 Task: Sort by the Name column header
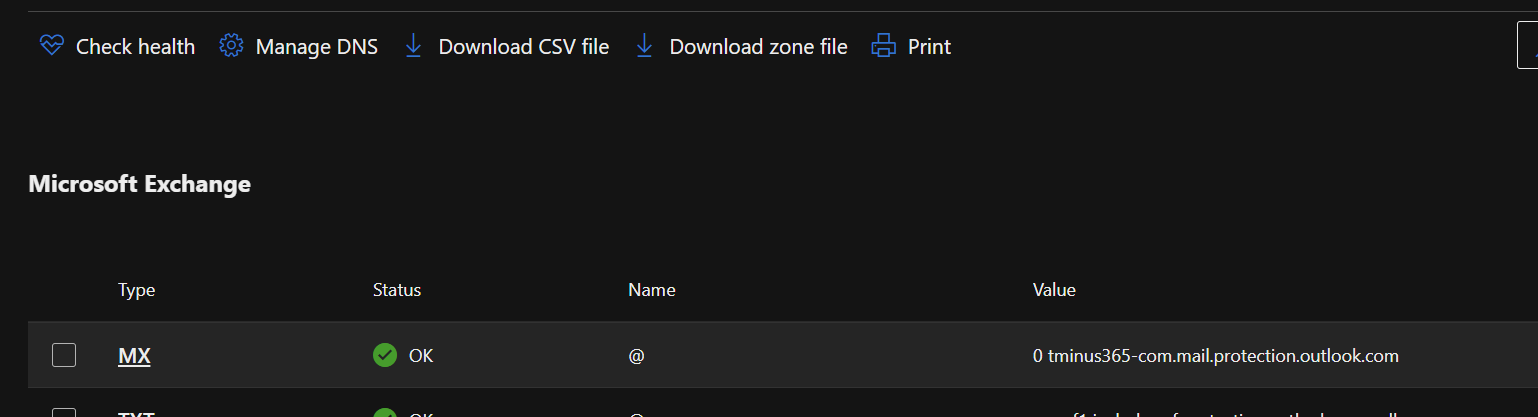(652, 290)
